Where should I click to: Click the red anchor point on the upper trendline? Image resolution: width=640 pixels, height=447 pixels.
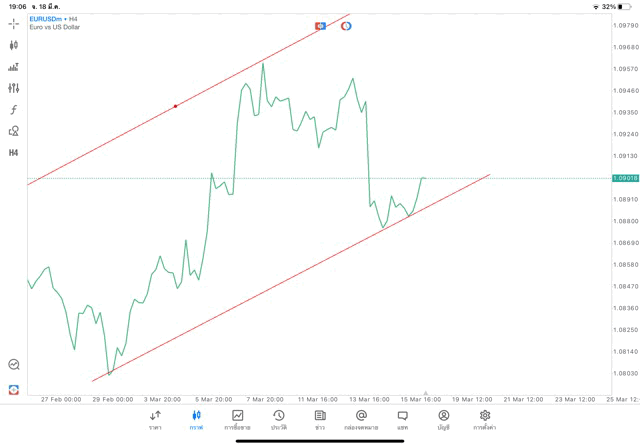(x=176, y=106)
